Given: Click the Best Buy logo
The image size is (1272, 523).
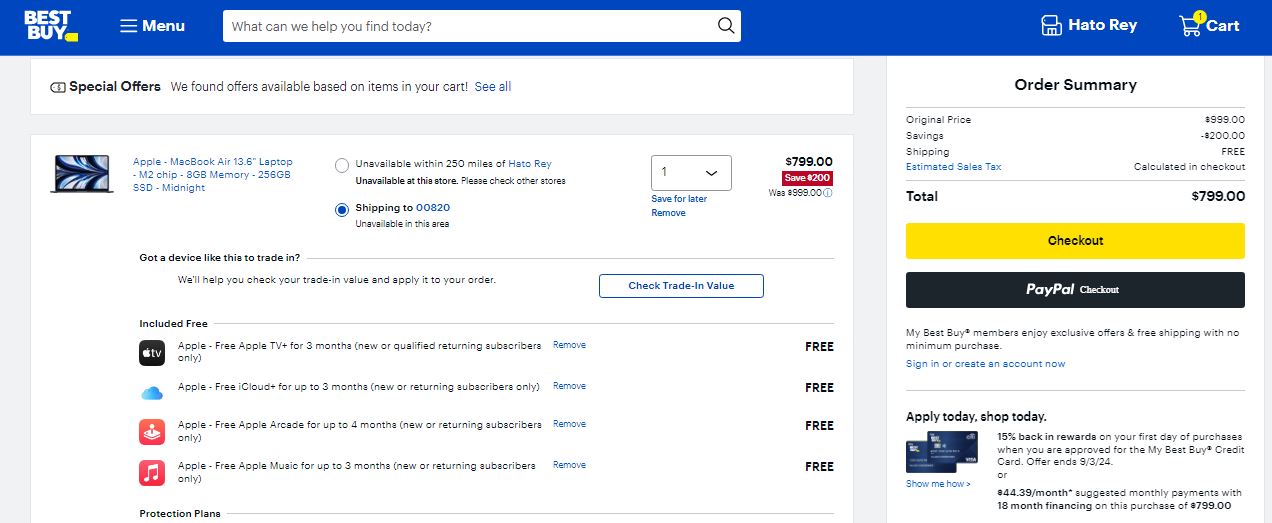Looking at the screenshot, I should (x=50, y=26).
